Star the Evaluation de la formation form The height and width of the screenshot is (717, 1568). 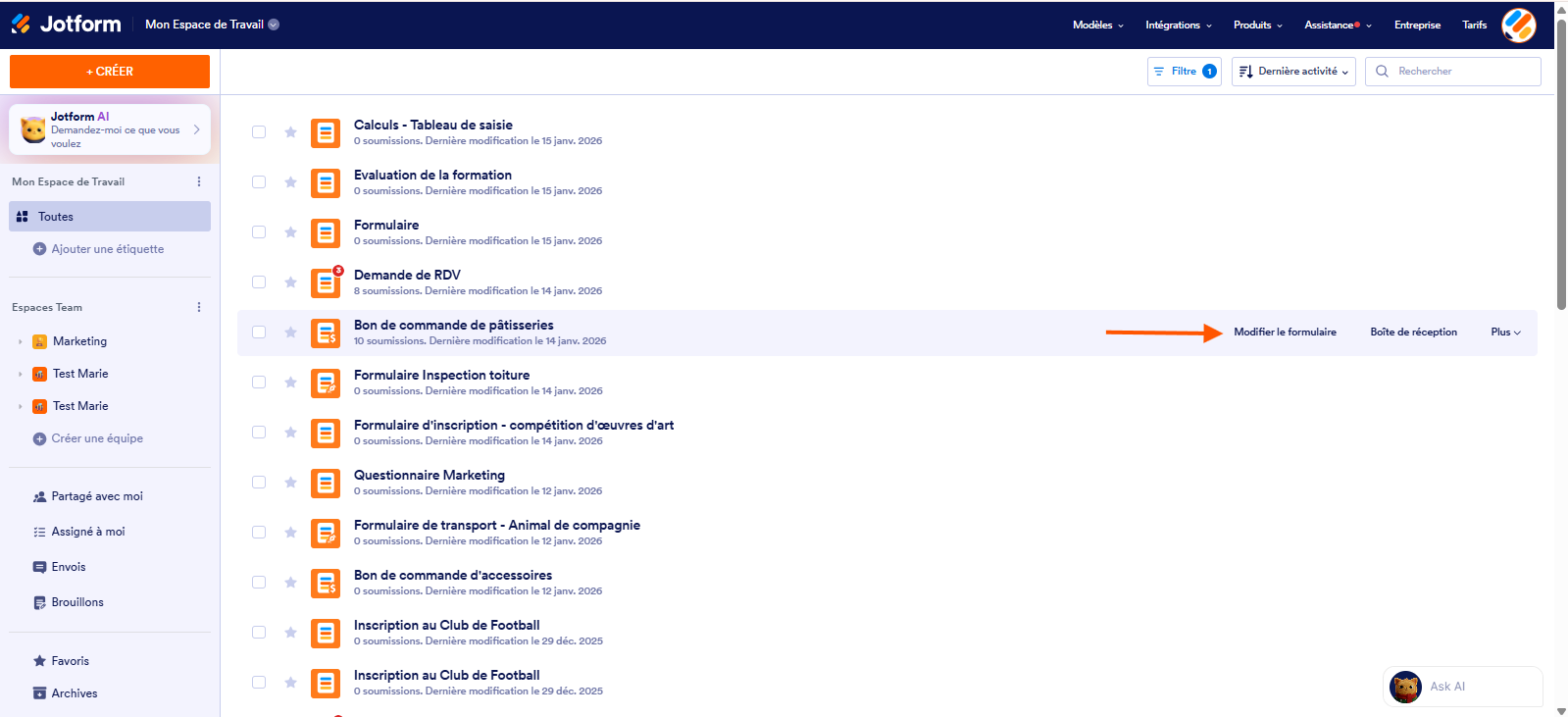coord(290,182)
